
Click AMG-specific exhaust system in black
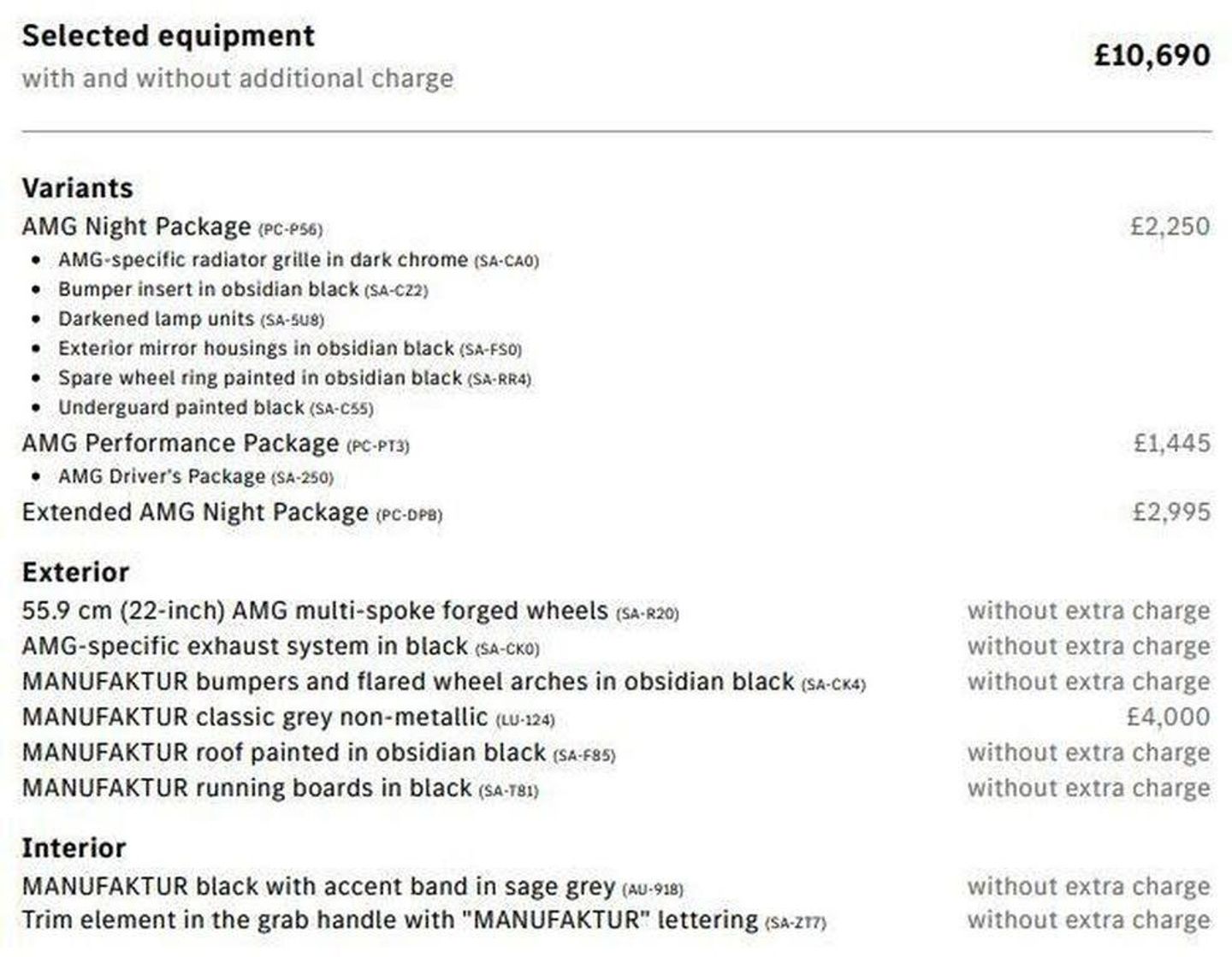(x=245, y=647)
